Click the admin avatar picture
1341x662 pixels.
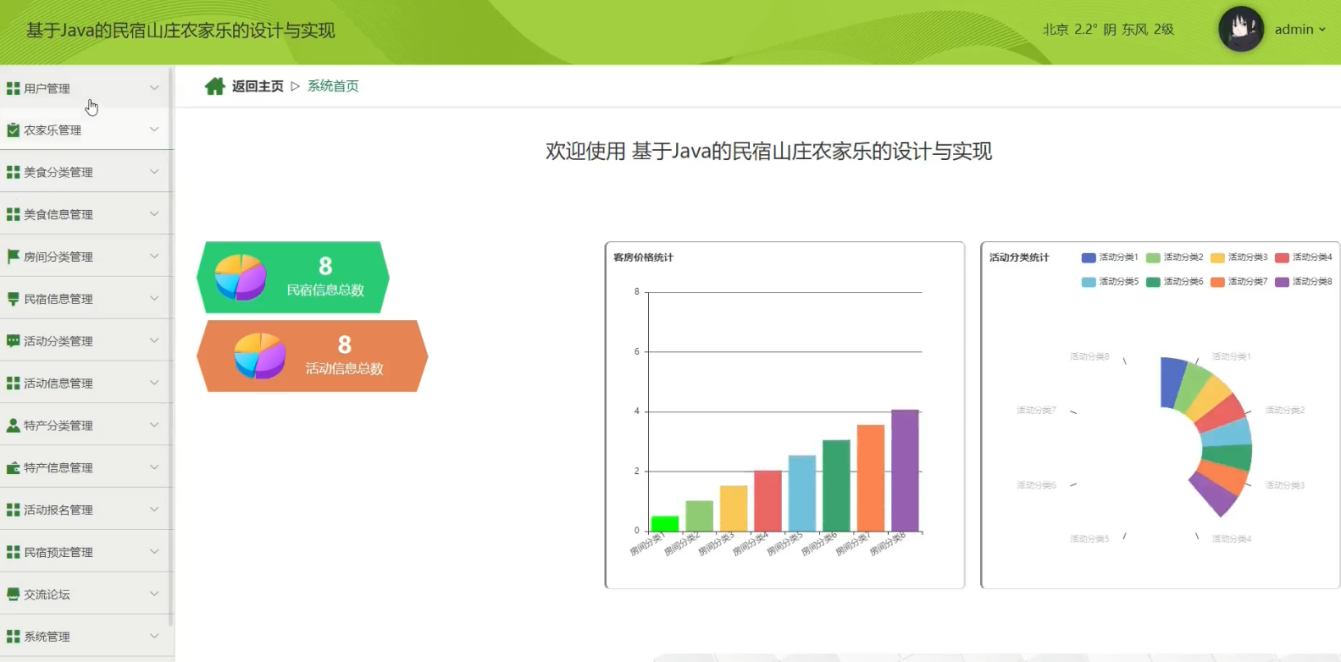[1240, 30]
